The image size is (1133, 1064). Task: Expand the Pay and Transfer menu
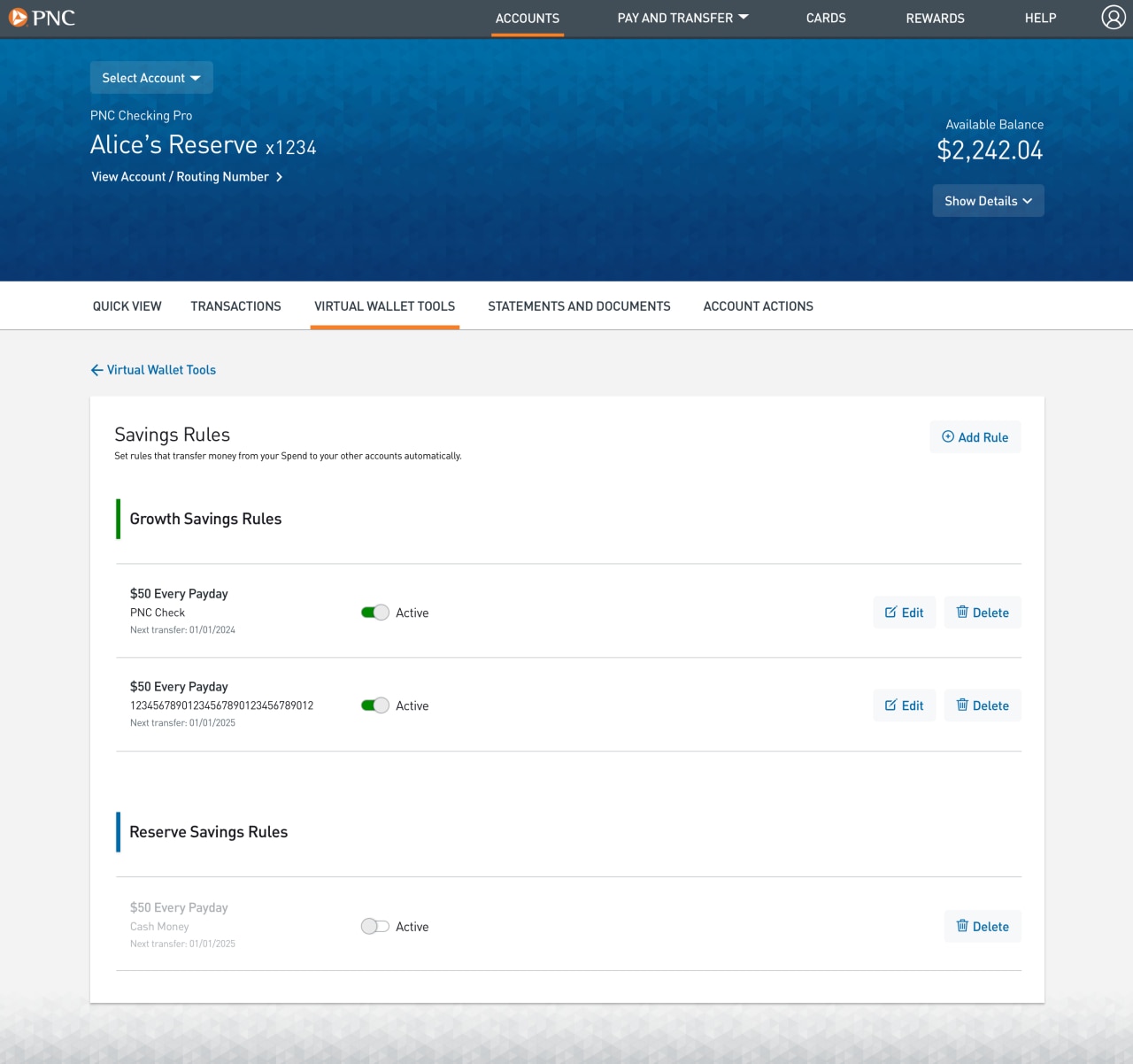tap(682, 18)
